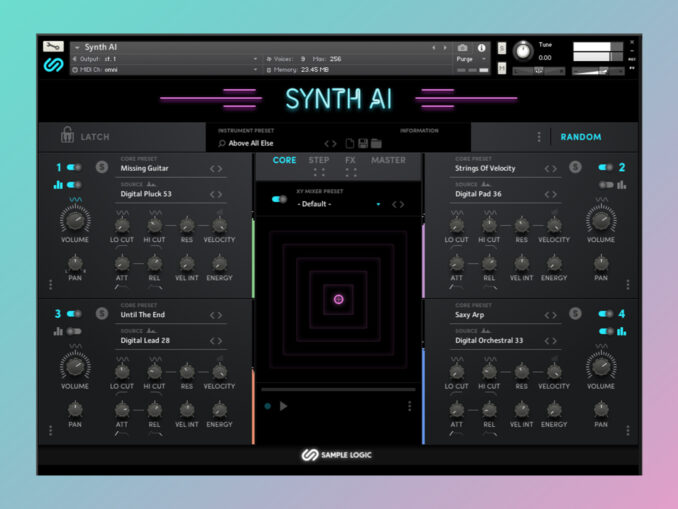This screenshot has height=509, width=678.
Task: Switch to the CORE tab
Action: pos(284,160)
